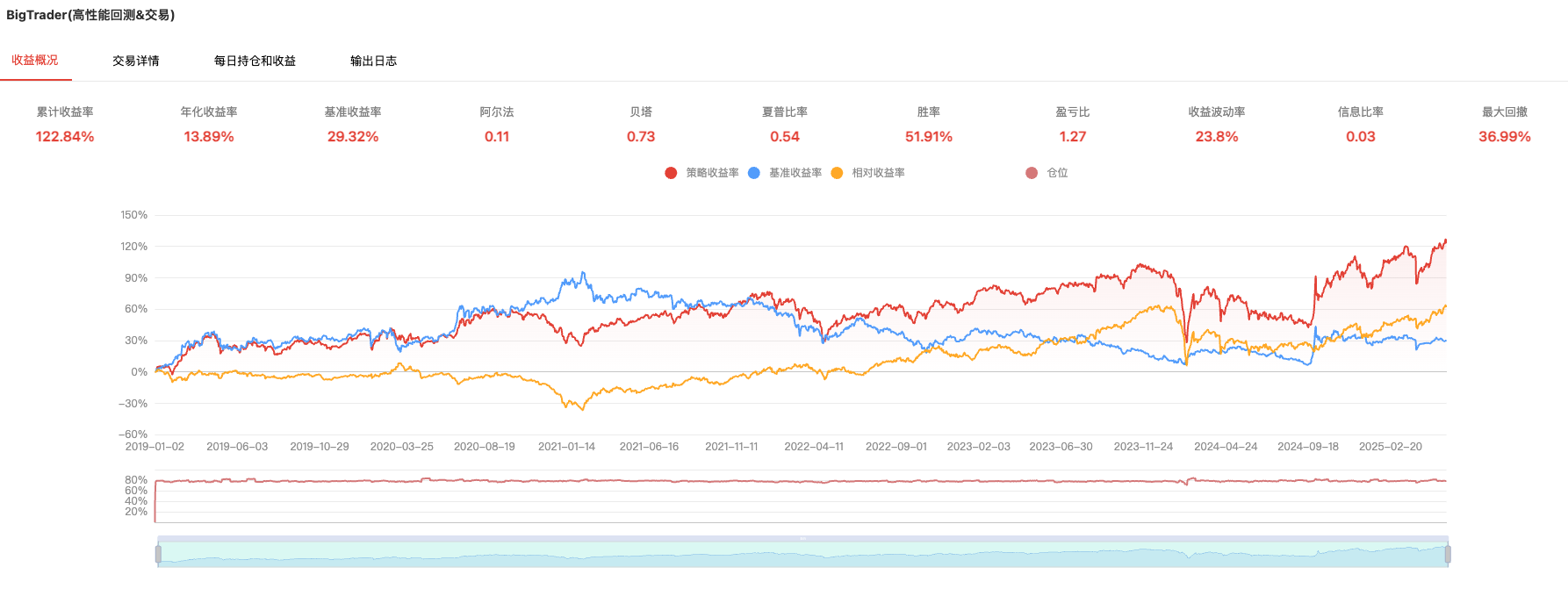Click the left handle of the range slider
Screen dimensions: 1568x596
pyautogui.click(x=158, y=554)
